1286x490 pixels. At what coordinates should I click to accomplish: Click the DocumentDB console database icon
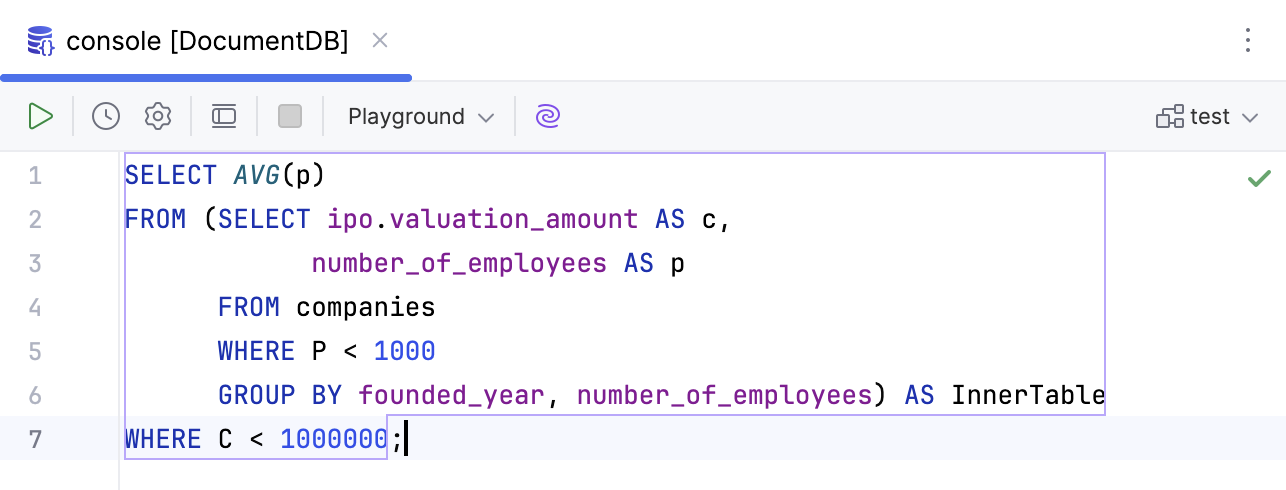(40, 41)
